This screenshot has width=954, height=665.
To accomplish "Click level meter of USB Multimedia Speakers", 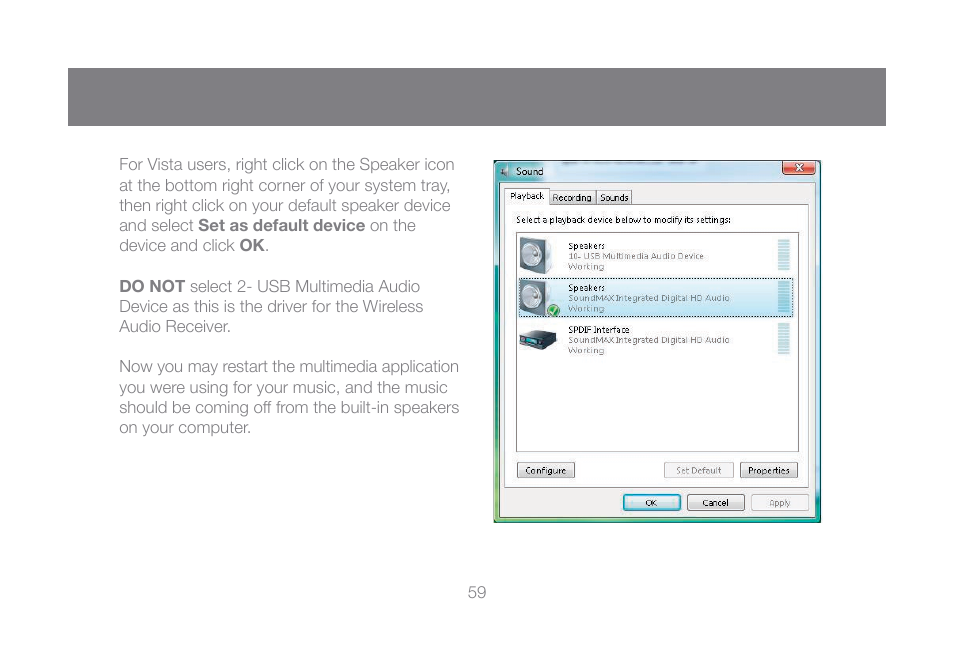I will point(784,255).
